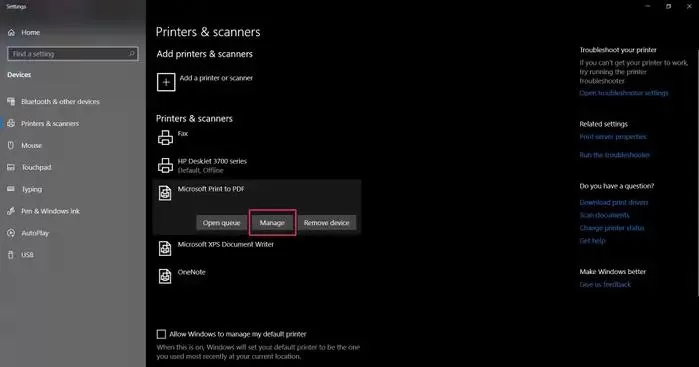This screenshot has width=699, height=367.
Task: Click the Typing keyboard icon in sidebar
Action: (11, 189)
